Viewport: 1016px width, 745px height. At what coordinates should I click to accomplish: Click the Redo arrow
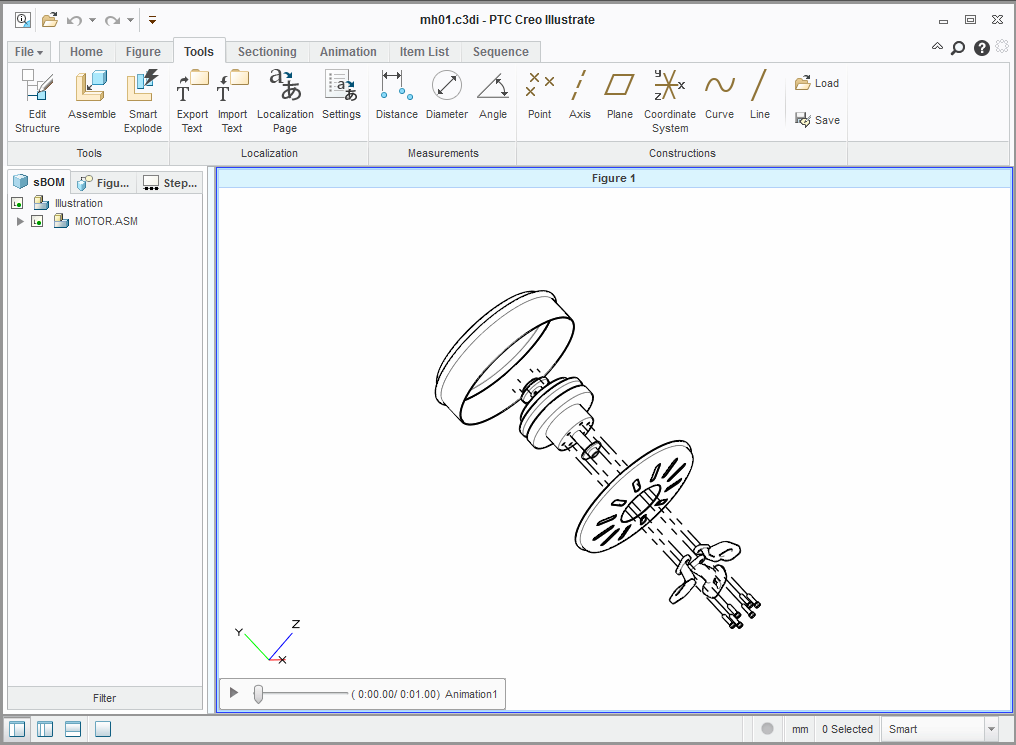click(113, 21)
